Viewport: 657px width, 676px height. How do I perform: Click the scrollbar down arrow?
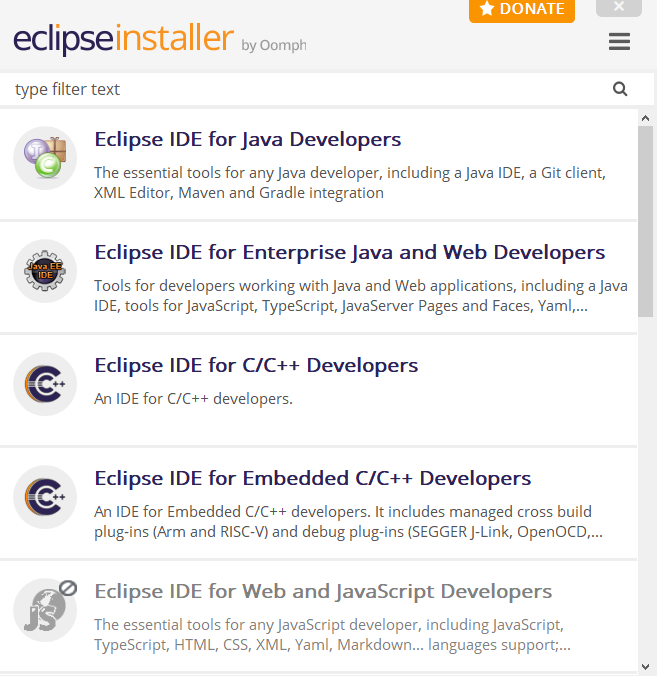[645, 667]
